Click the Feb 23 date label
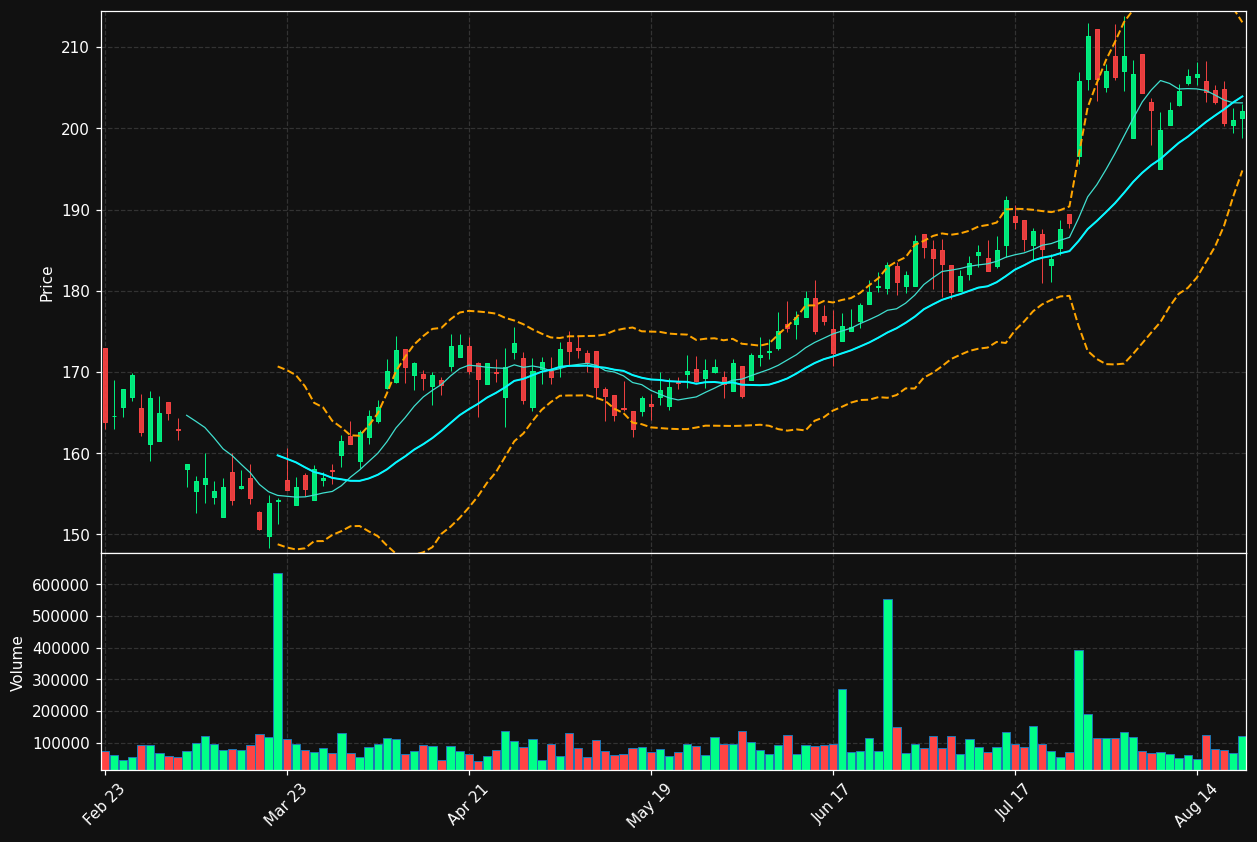This screenshot has width=1257, height=842. [x=104, y=804]
